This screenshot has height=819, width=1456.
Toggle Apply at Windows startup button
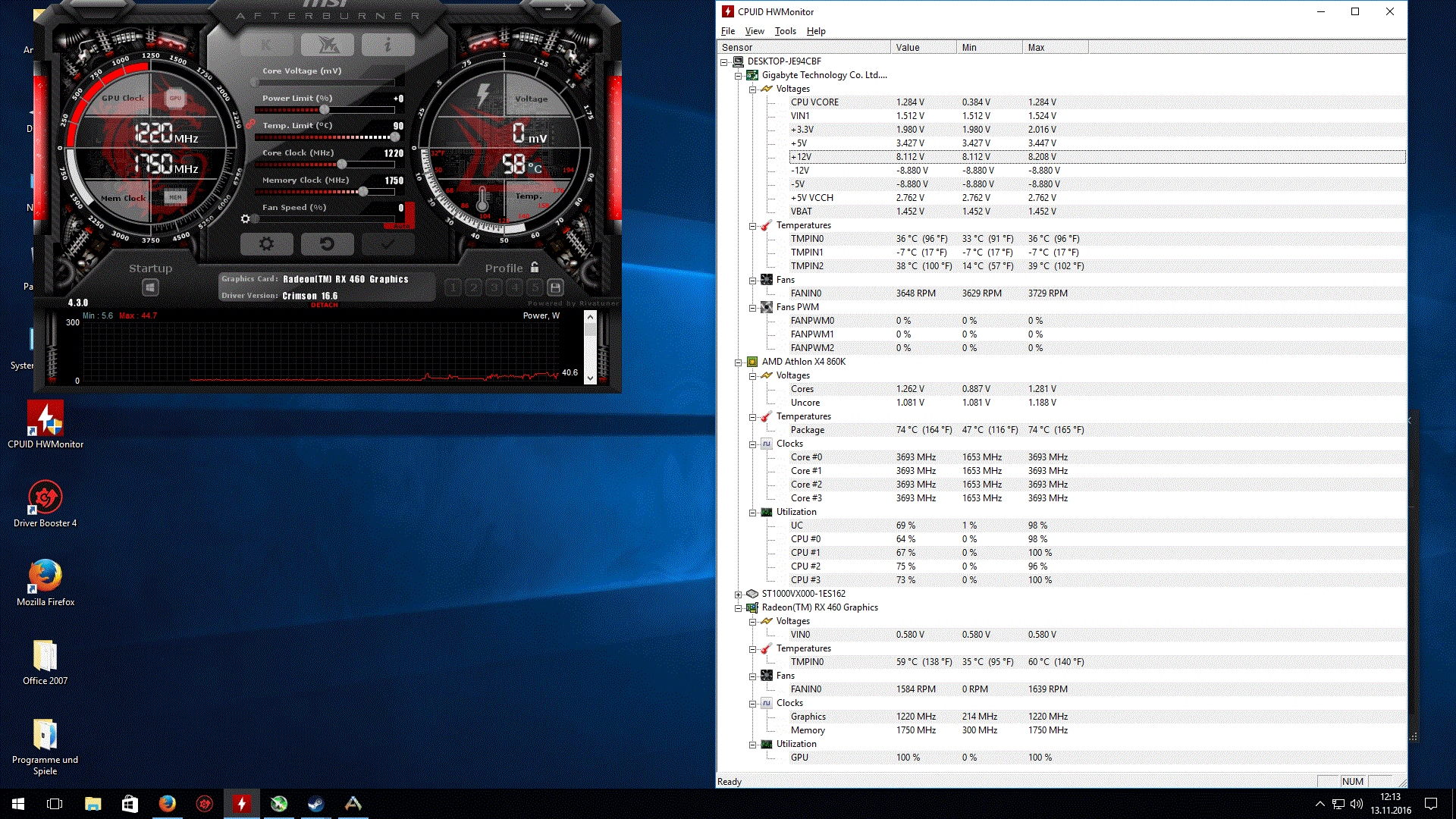pos(150,287)
